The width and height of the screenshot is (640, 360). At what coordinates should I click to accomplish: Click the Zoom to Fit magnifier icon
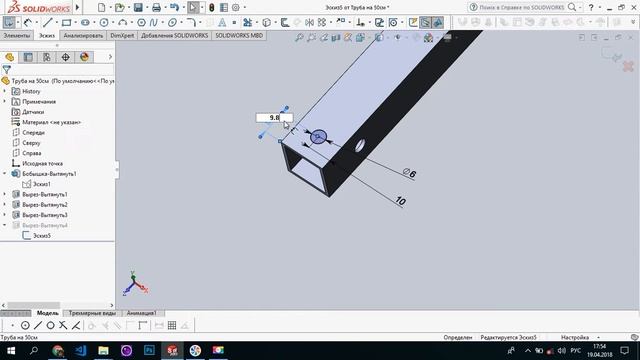click(299, 38)
